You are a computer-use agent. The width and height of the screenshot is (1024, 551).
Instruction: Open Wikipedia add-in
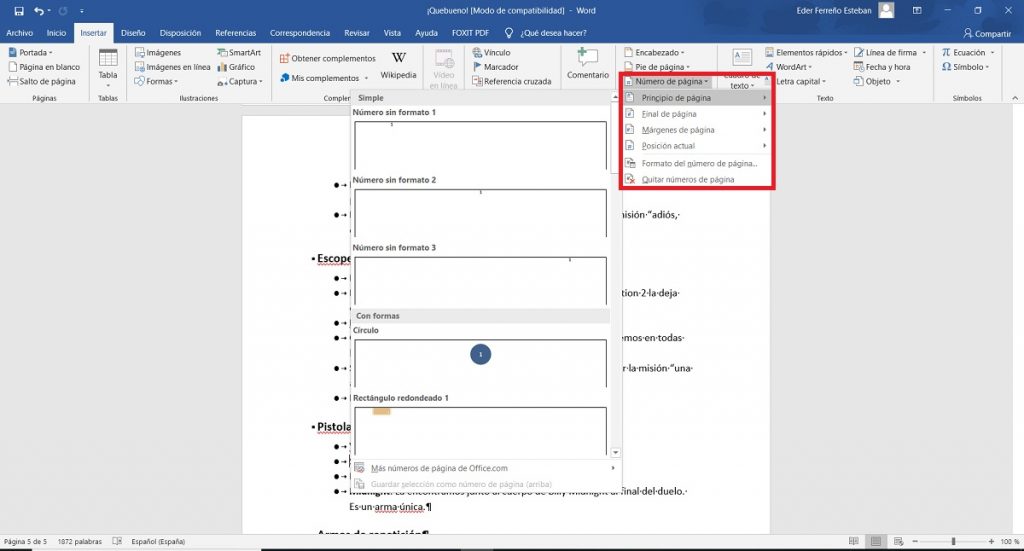[x=398, y=65]
